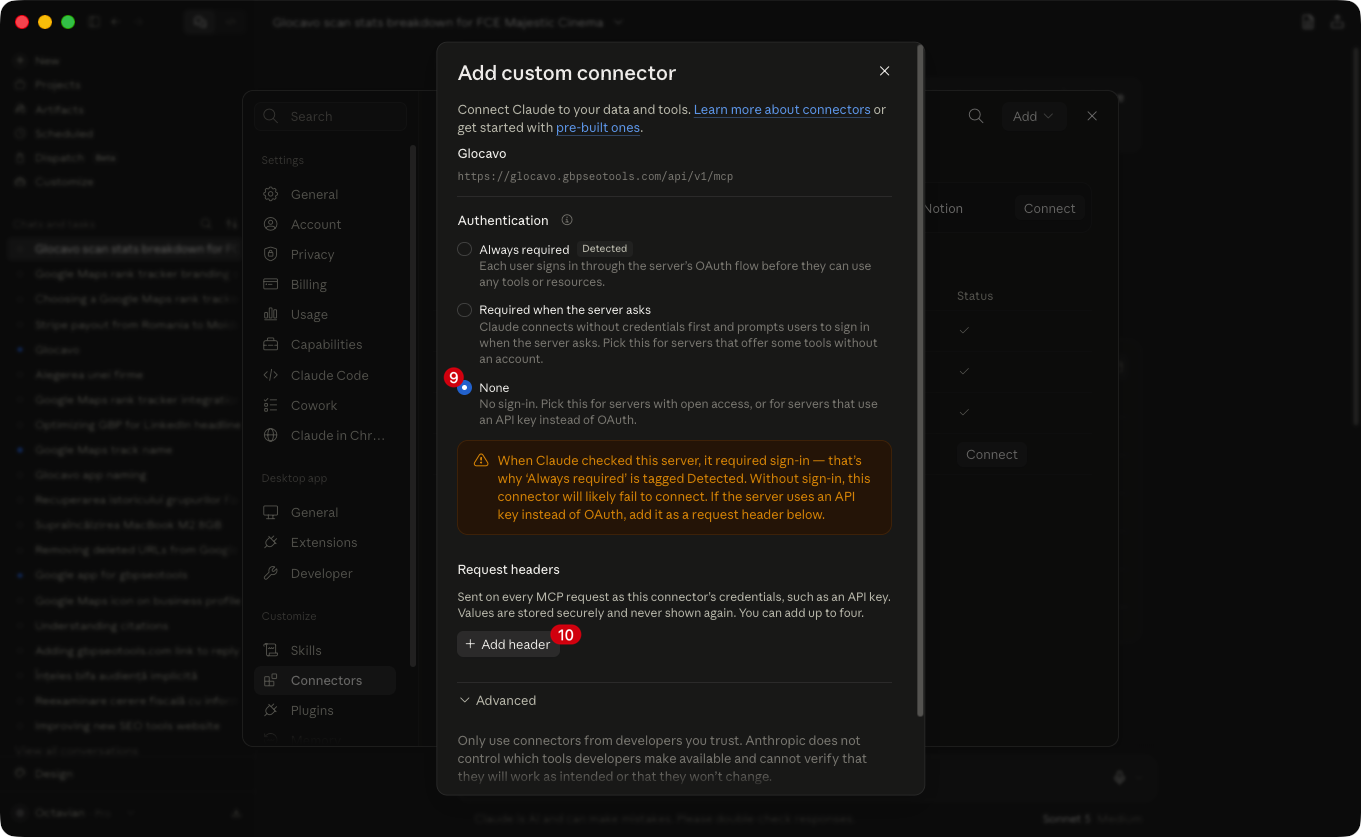
Task: Click the info icon beside Authentication
Action: pos(567,220)
